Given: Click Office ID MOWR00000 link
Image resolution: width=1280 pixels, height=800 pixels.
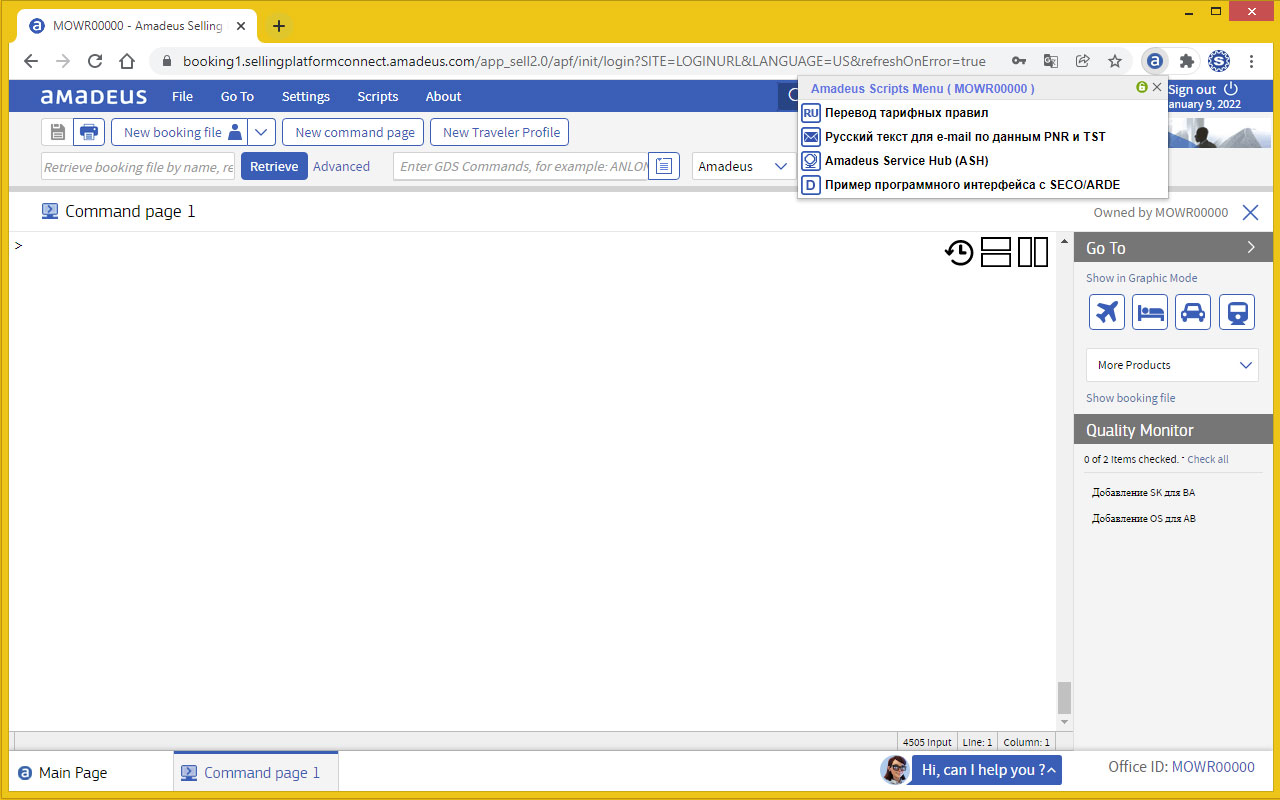Looking at the screenshot, I should 1212,767.
